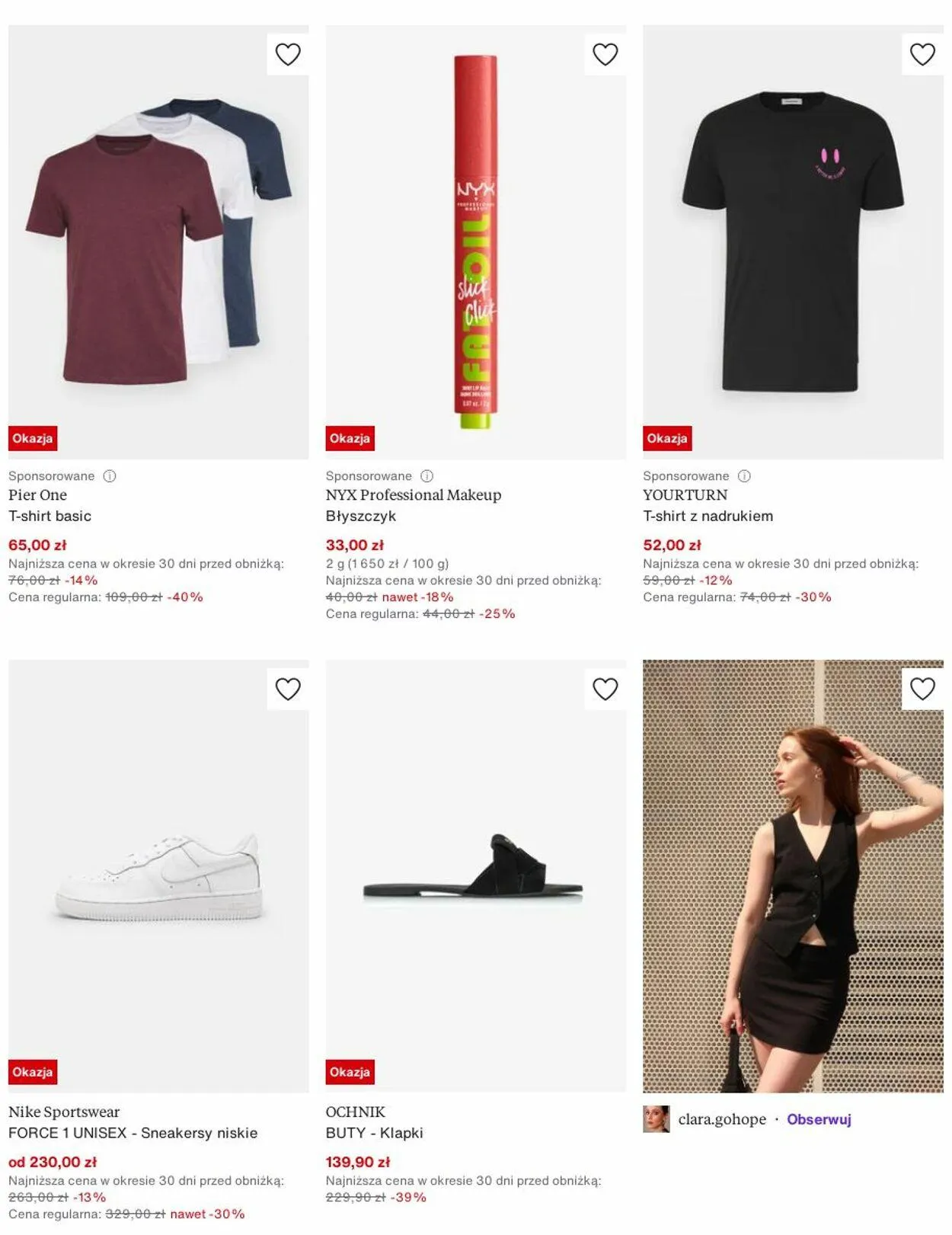Click info icon beside YOURTURN Sponsorowane
The image size is (952, 1235).
coord(744,476)
